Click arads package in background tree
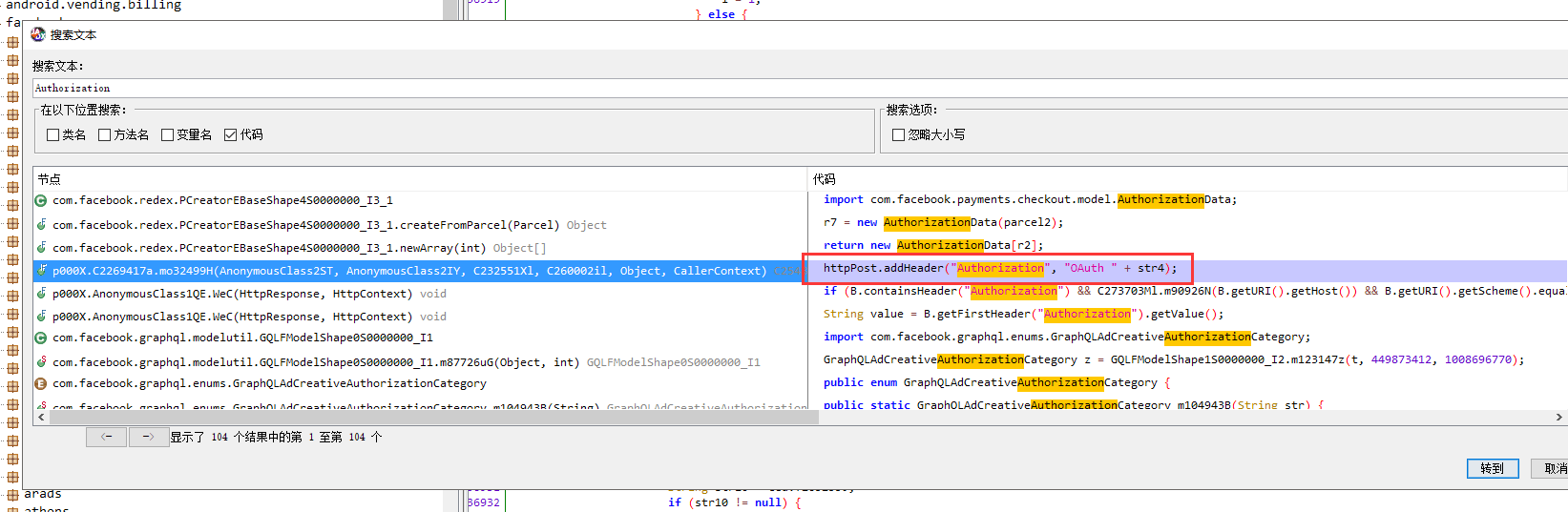The height and width of the screenshot is (512, 1568). point(43,494)
